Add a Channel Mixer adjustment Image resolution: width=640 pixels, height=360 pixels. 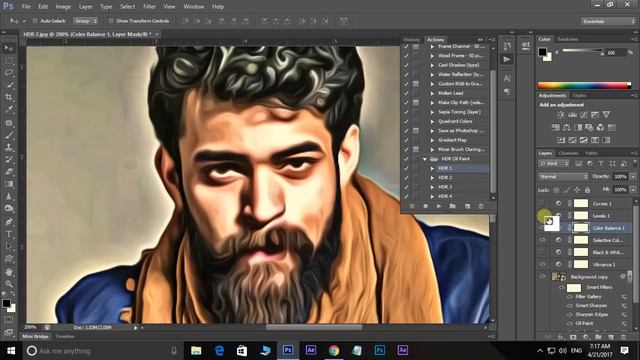pos(600,127)
